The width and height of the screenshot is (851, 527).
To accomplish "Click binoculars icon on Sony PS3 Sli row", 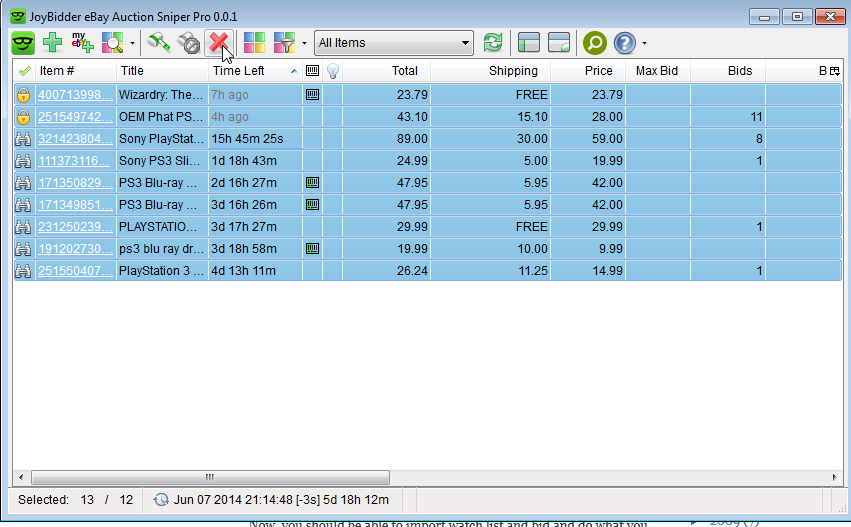I will click(x=23, y=161).
